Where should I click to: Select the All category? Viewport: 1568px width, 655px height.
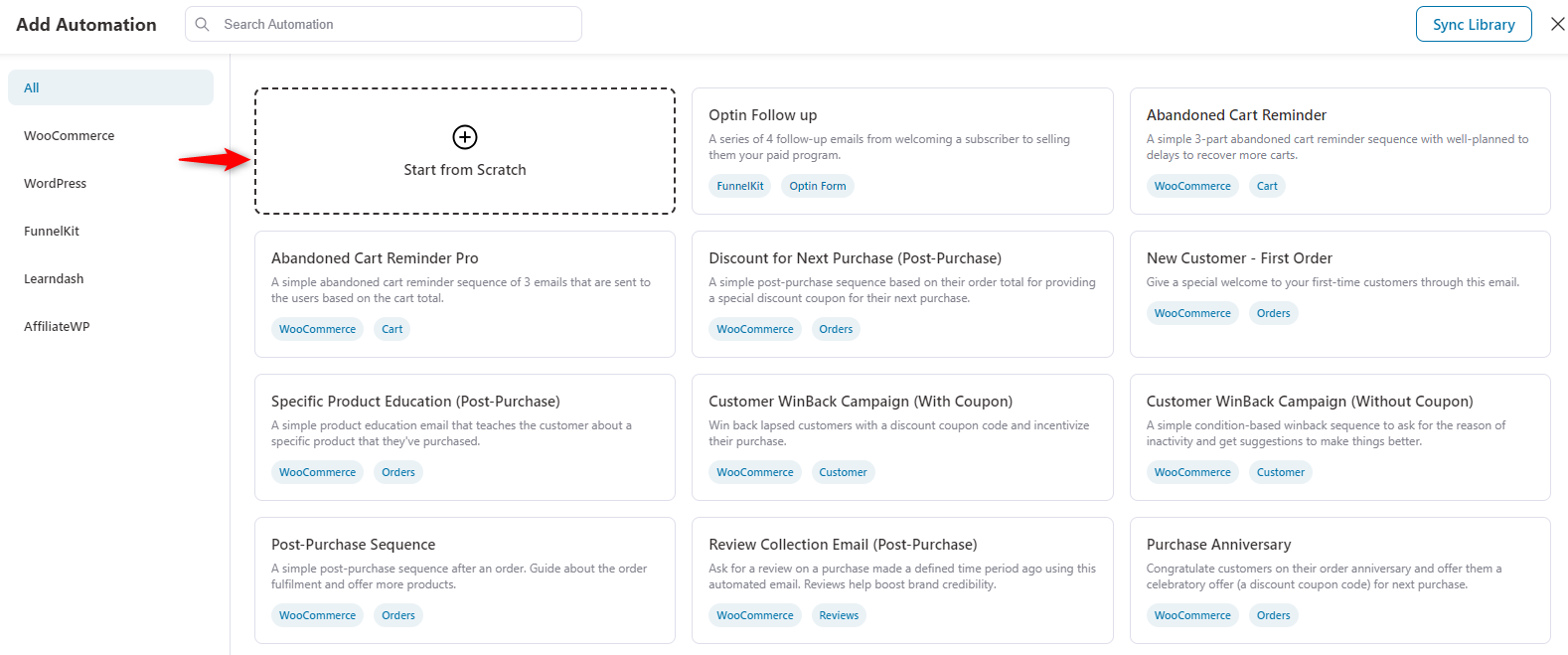[x=110, y=87]
